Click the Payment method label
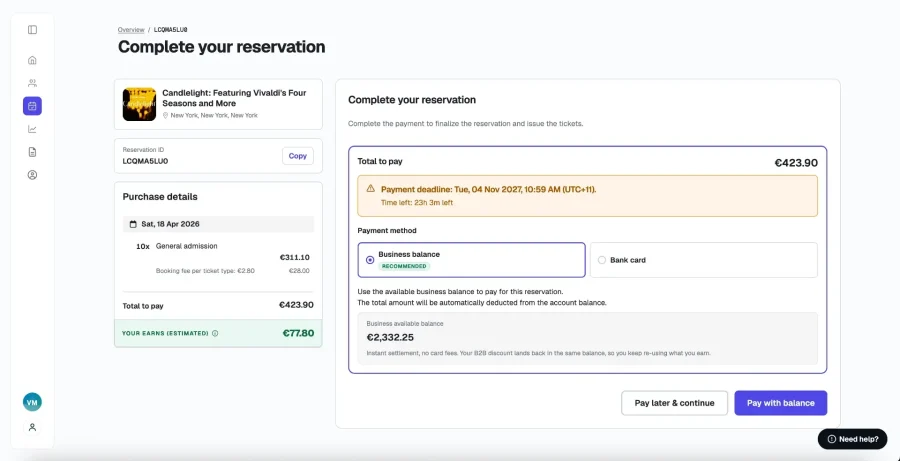The image size is (900, 461). [387, 231]
